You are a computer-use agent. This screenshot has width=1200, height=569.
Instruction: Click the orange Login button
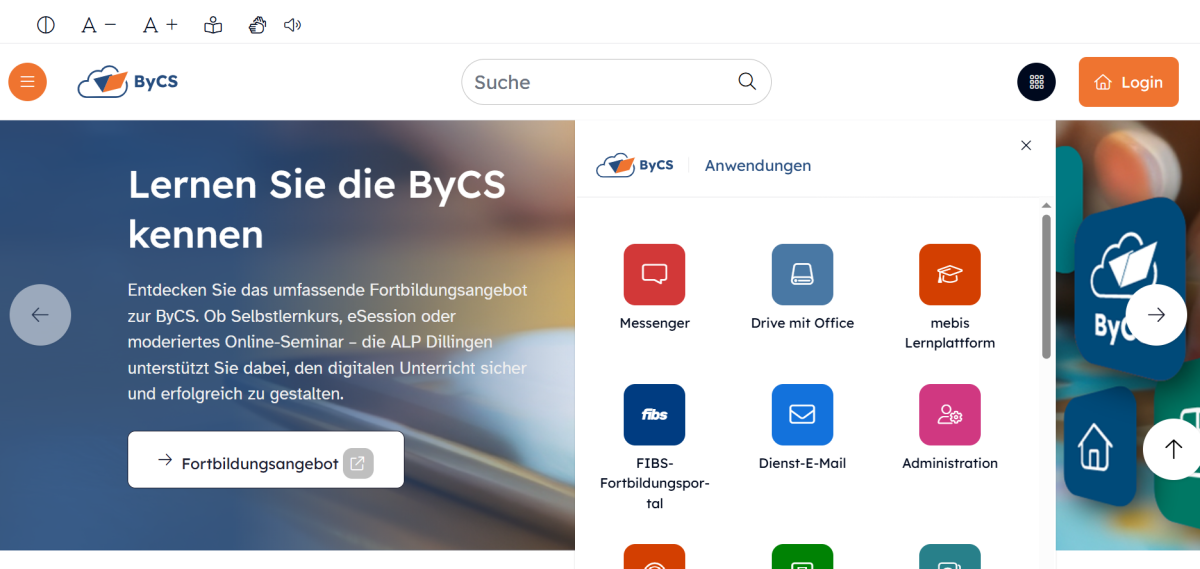click(x=1128, y=82)
